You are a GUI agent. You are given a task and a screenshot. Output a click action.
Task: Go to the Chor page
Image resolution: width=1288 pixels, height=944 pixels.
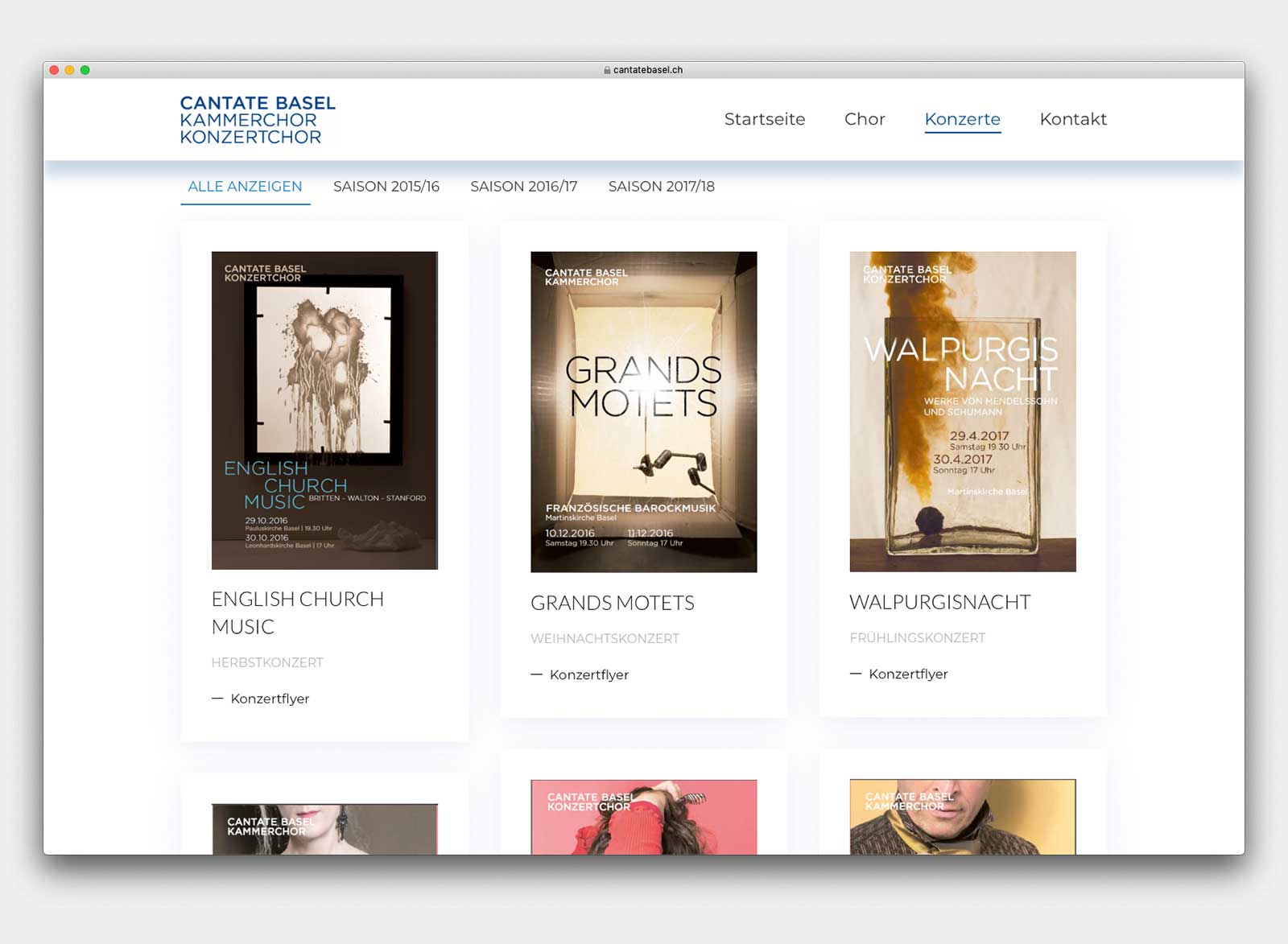click(x=865, y=119)
